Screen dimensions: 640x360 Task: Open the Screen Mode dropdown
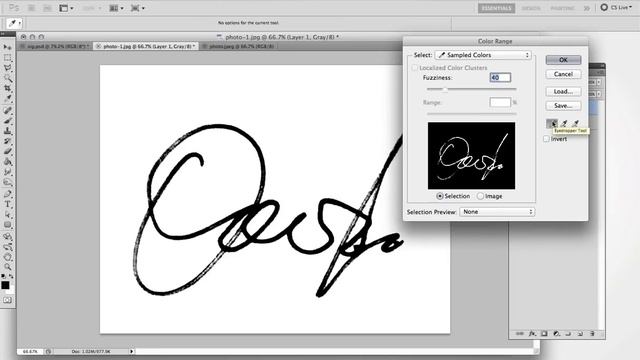[138, 8]
